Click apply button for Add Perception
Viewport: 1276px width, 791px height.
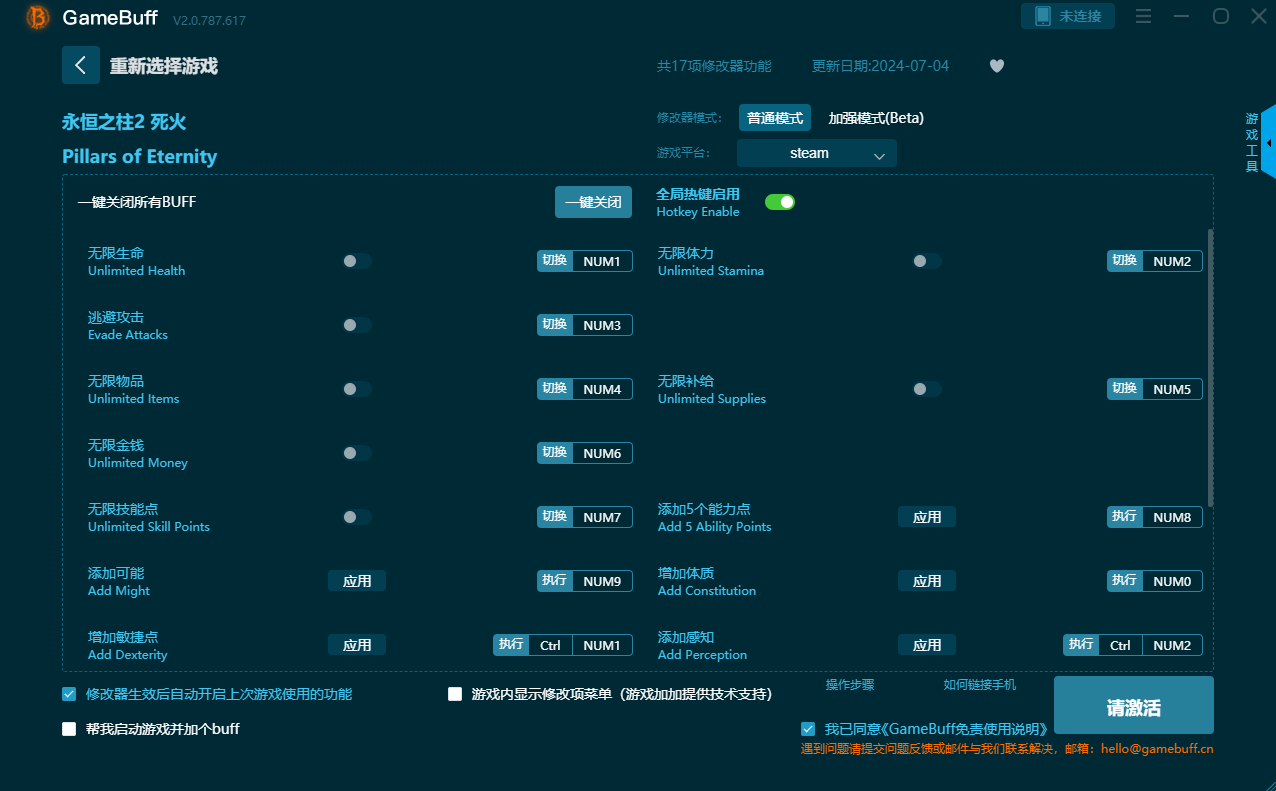[927, 645]
